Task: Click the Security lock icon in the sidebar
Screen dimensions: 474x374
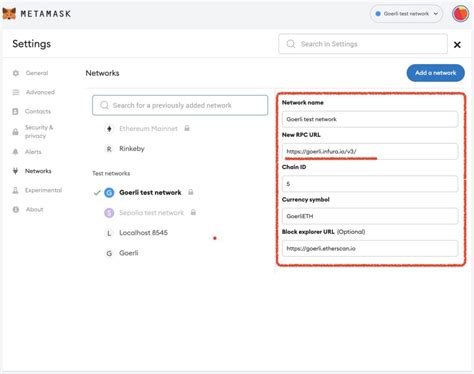Action: click(x=15, y=132)
